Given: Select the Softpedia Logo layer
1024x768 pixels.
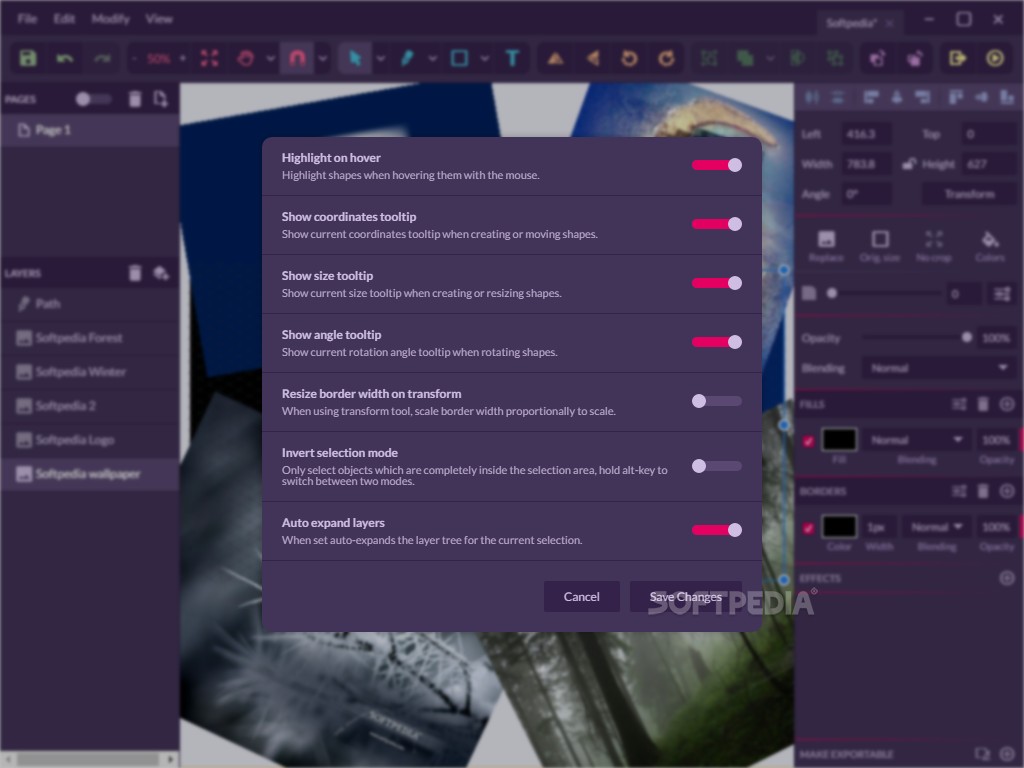Looking at the screenshot, I should click(x=90, y=440).
